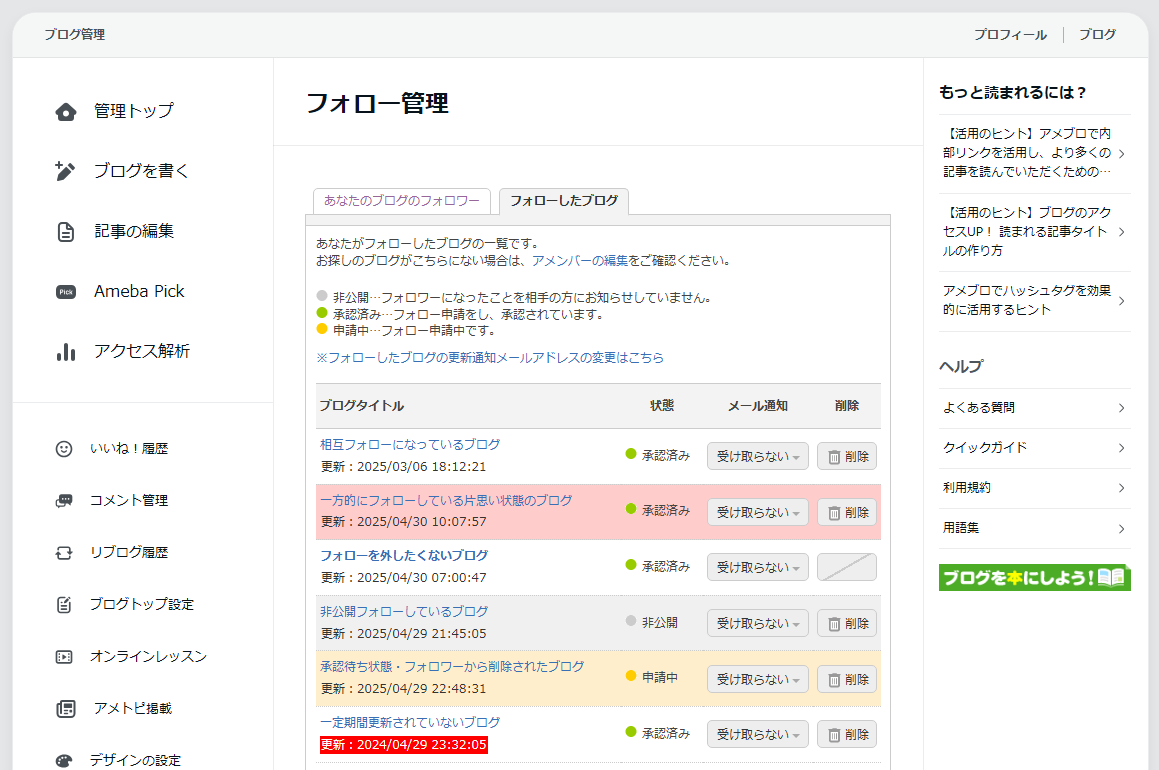Open 管理トップ in the sidebar
This screenshot has width=1159, height=770.
(x=134, y=111)
